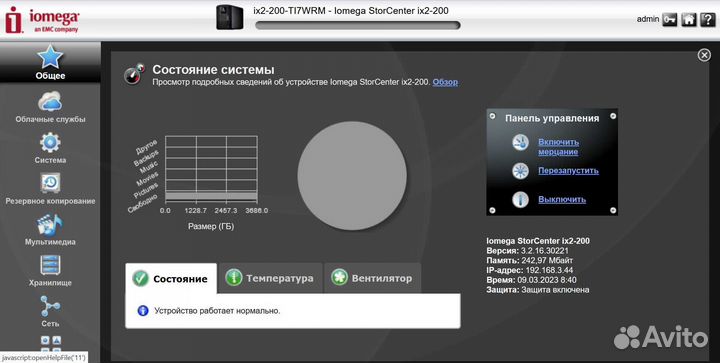Open help via the question mark icon

tap(708, 19)
